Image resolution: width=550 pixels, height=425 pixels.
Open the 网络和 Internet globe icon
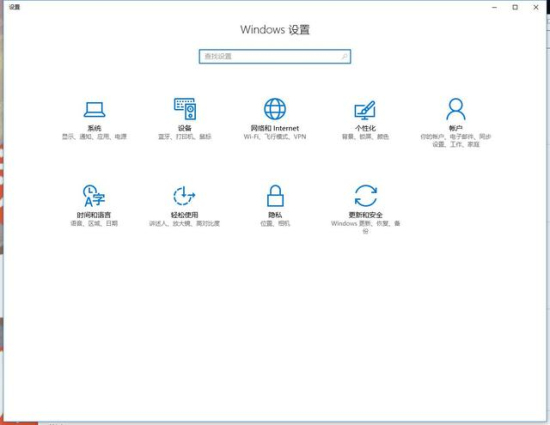[275, 109]
